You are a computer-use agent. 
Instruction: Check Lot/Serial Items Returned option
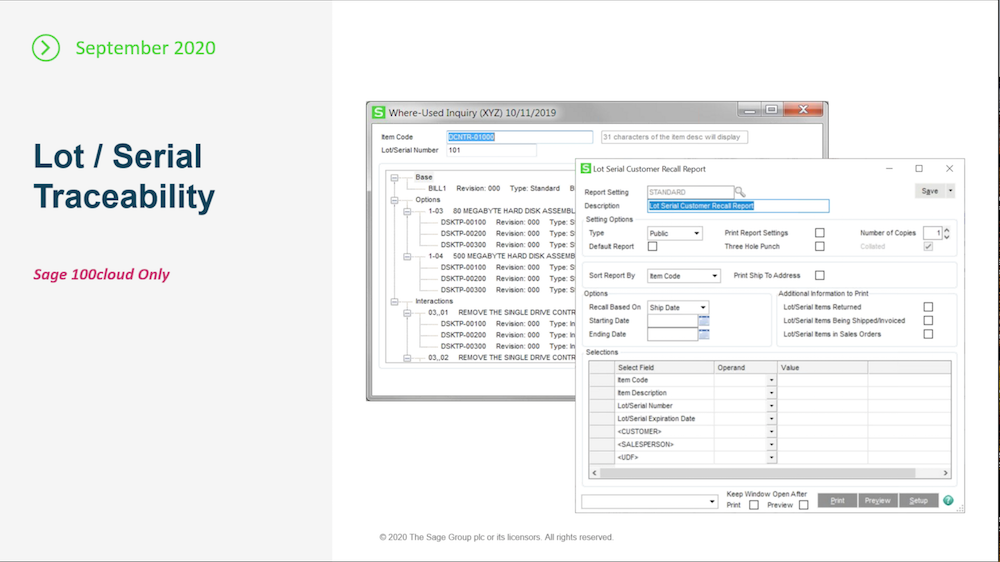point(929,307)
